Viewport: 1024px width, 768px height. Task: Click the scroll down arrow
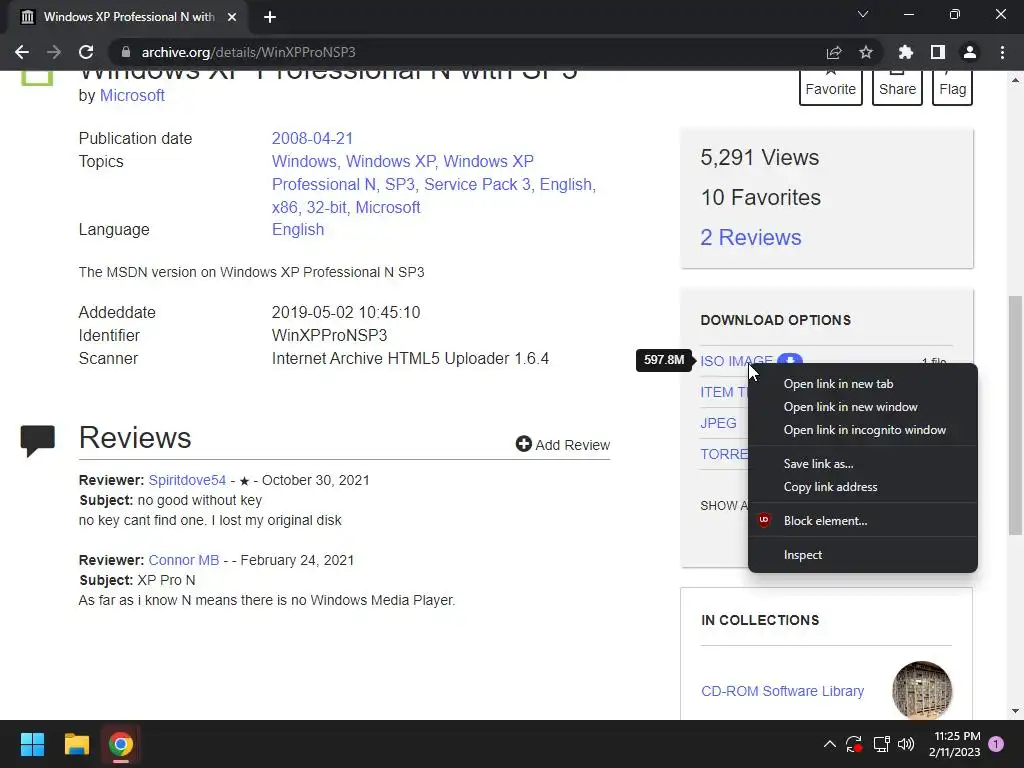tap(1015, 711)
